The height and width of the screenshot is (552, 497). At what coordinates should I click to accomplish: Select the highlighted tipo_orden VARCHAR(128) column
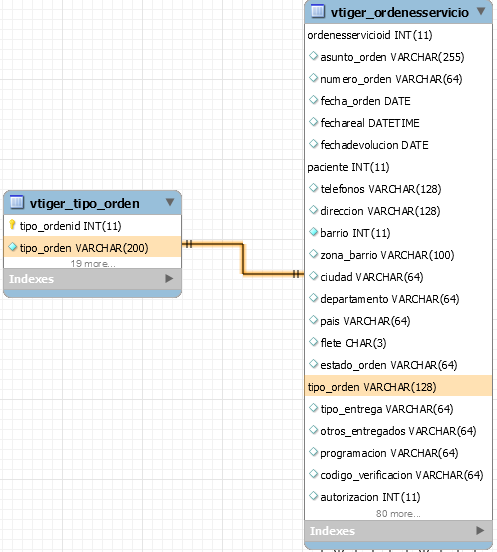pyautogui.click(x=398, y=387)
